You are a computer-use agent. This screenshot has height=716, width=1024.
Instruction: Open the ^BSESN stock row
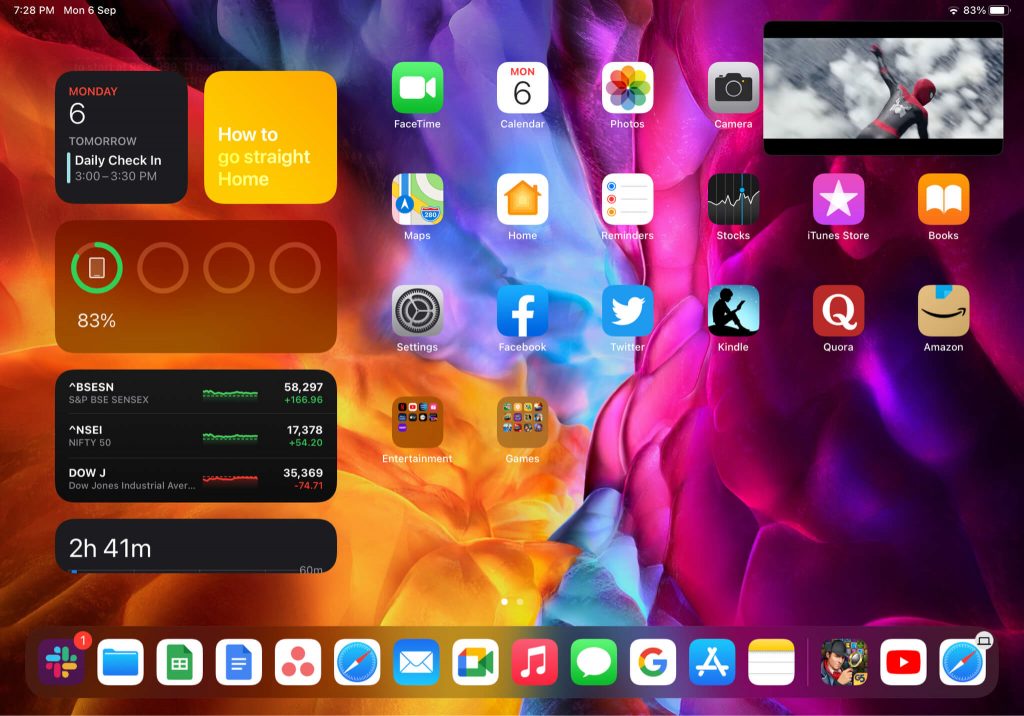(x=196, y=393)
